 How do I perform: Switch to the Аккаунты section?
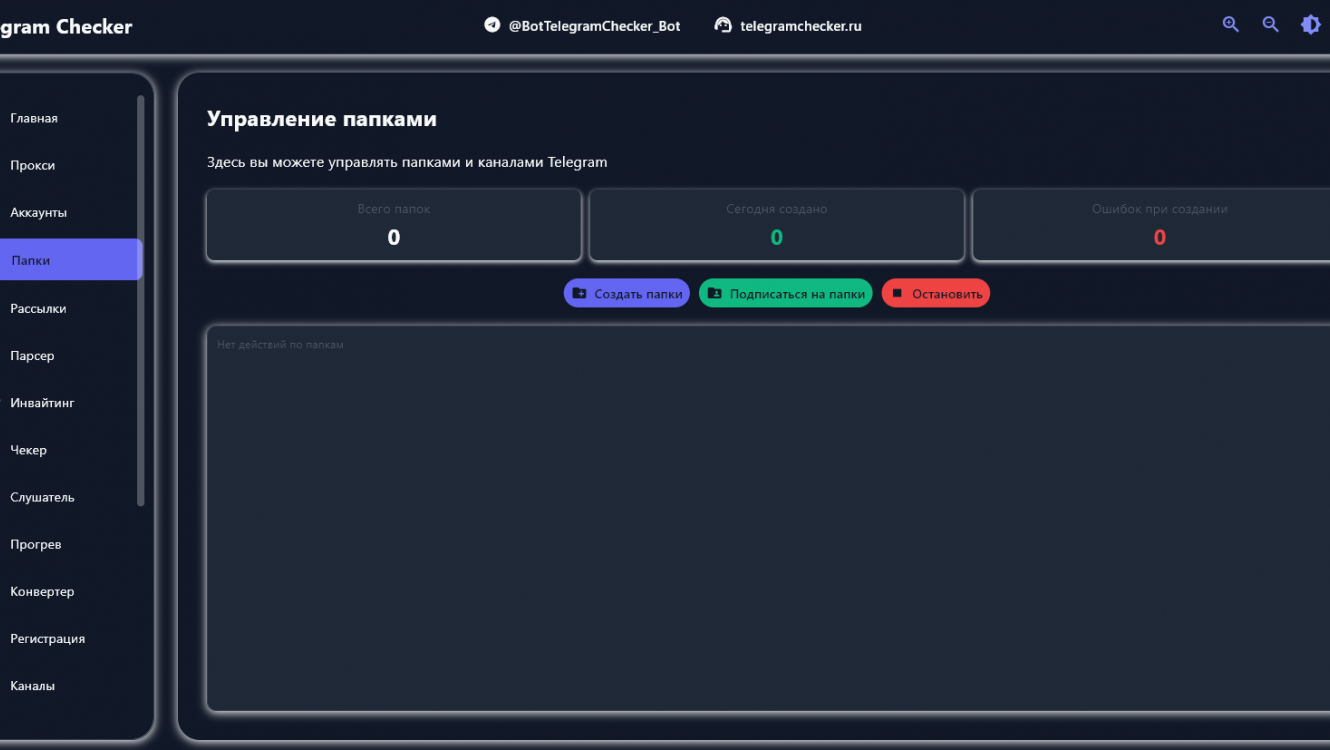39,212
